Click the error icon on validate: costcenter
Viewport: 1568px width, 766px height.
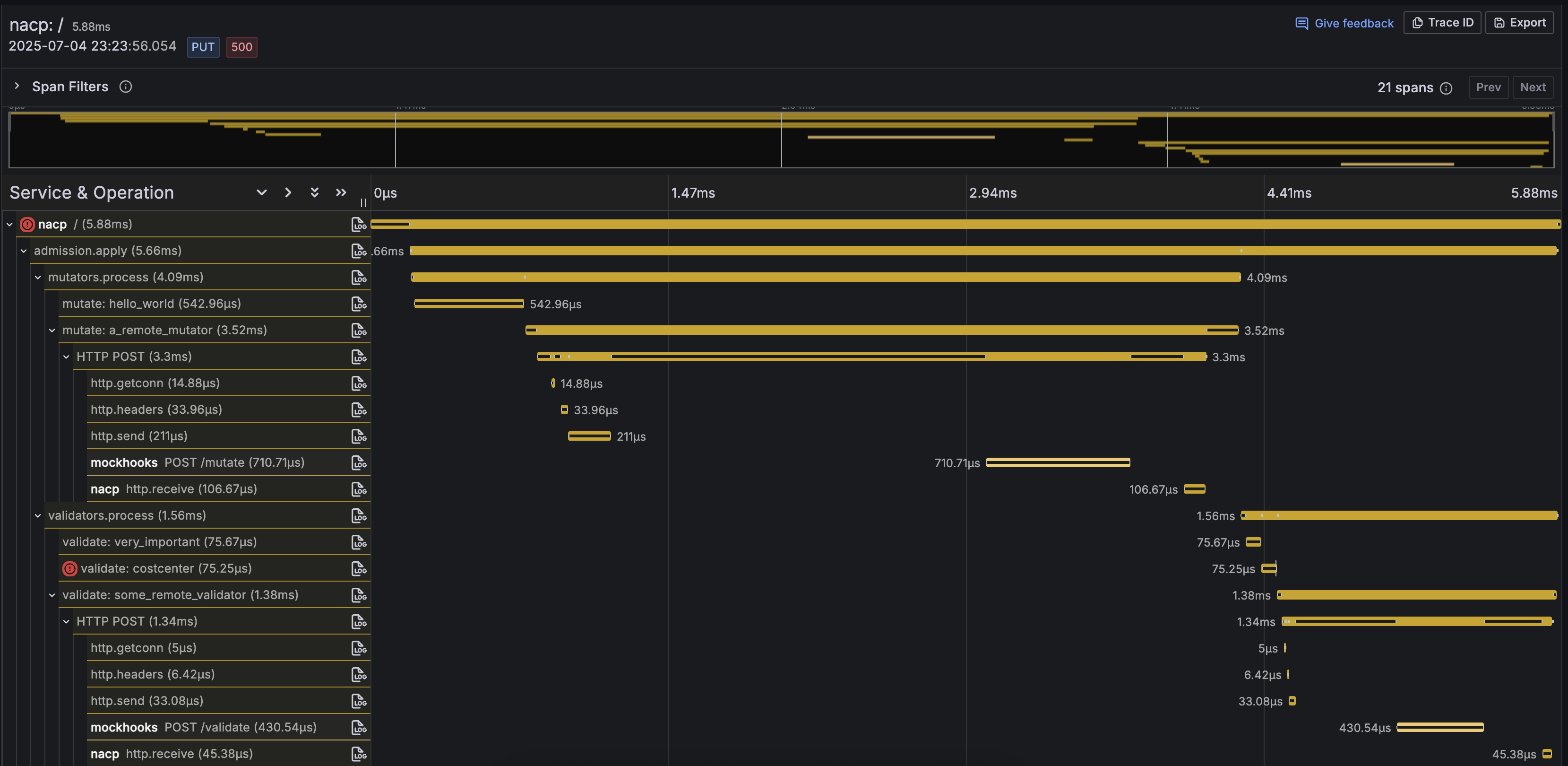pyautogui.click(x=70, y=569)
